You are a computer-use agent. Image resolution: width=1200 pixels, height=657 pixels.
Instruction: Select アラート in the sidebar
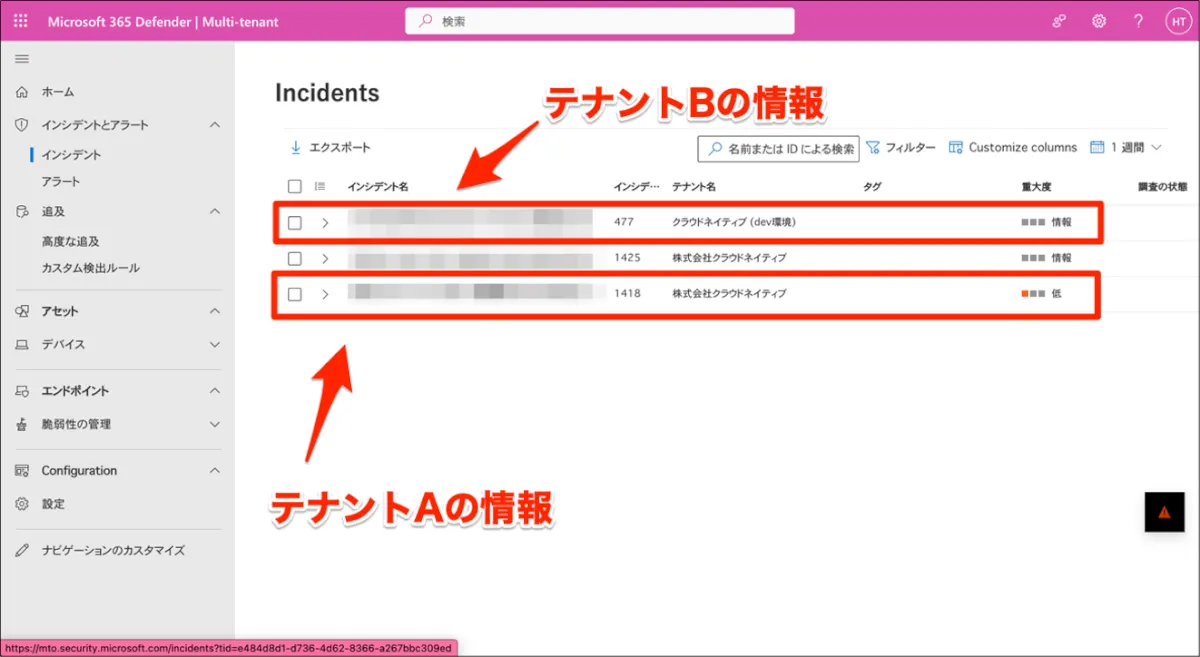pos(61,182)
